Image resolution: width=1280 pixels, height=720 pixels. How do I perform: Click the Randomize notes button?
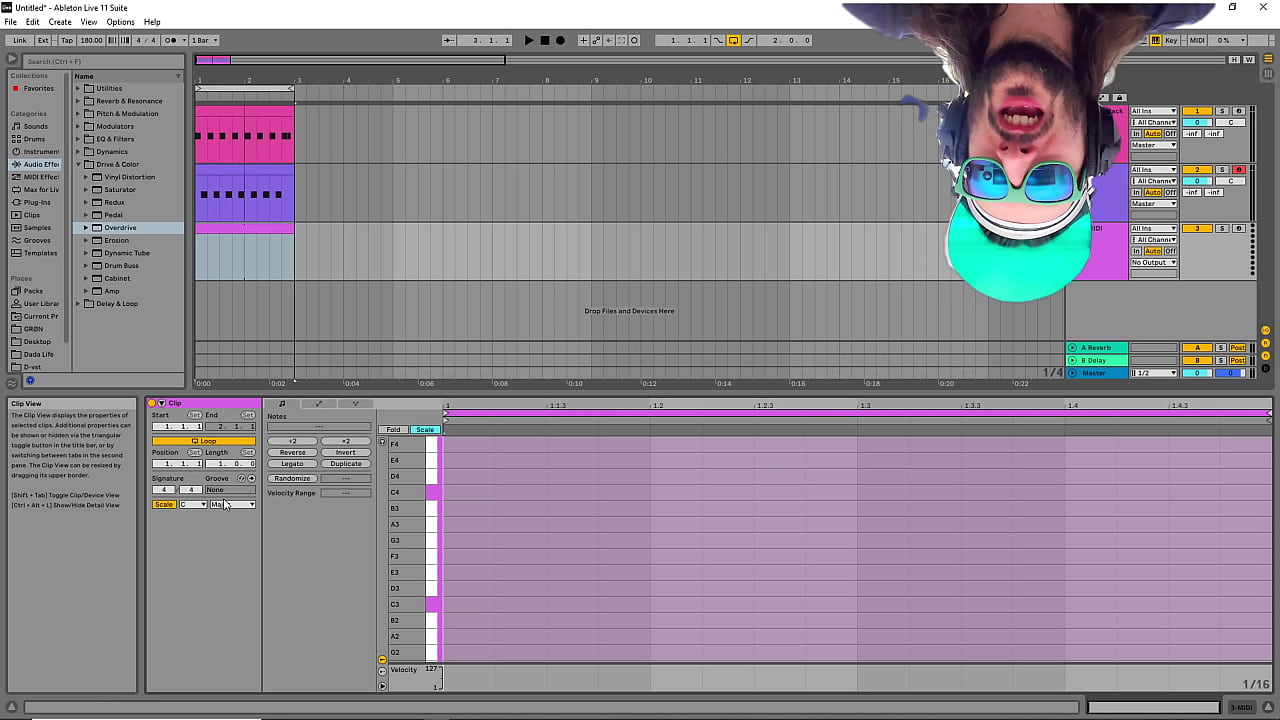pyautogui.click(x=292, y=479)
